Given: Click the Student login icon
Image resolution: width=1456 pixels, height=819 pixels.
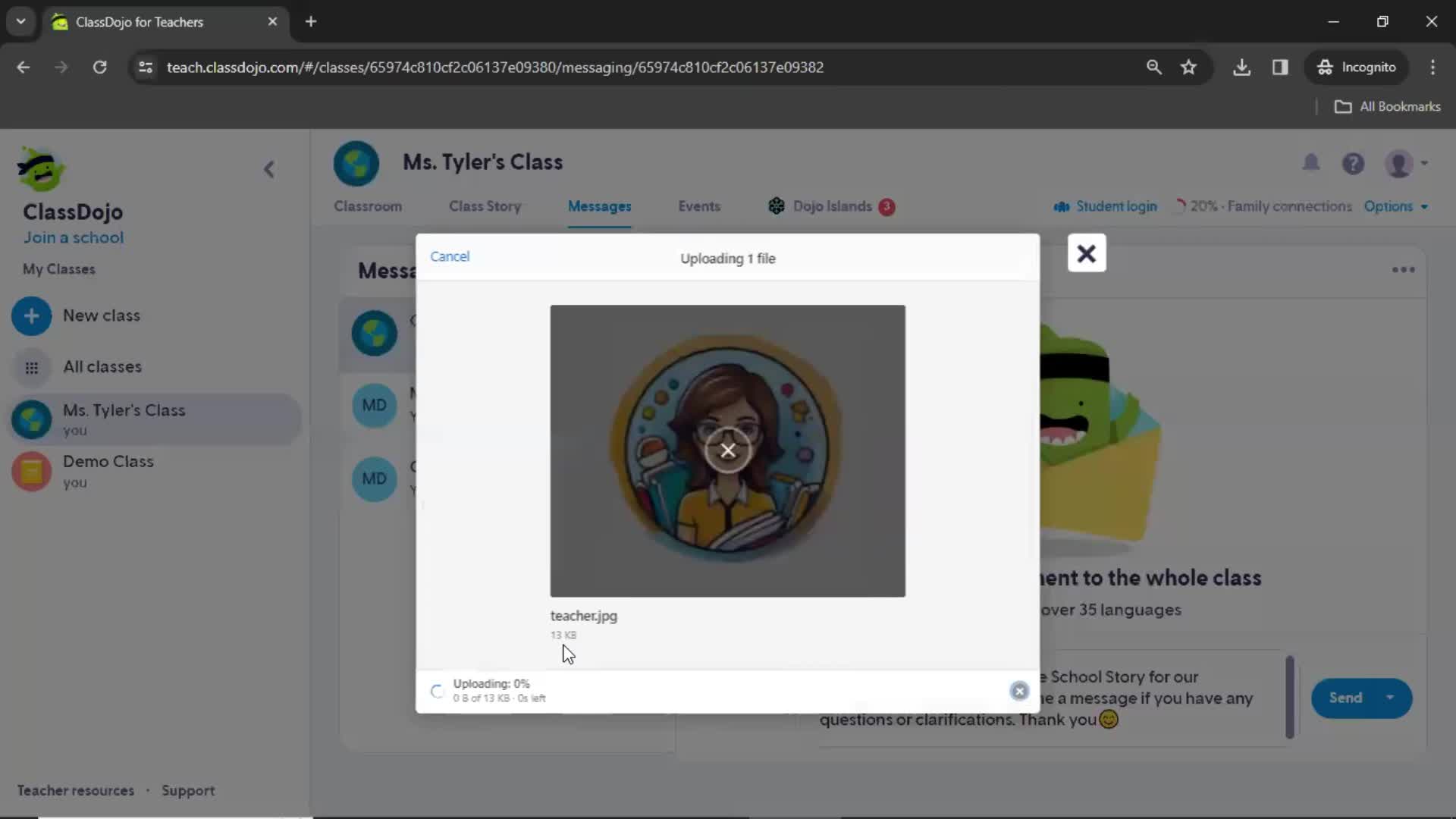Looking at the screenshot, I should (1060, 206).
